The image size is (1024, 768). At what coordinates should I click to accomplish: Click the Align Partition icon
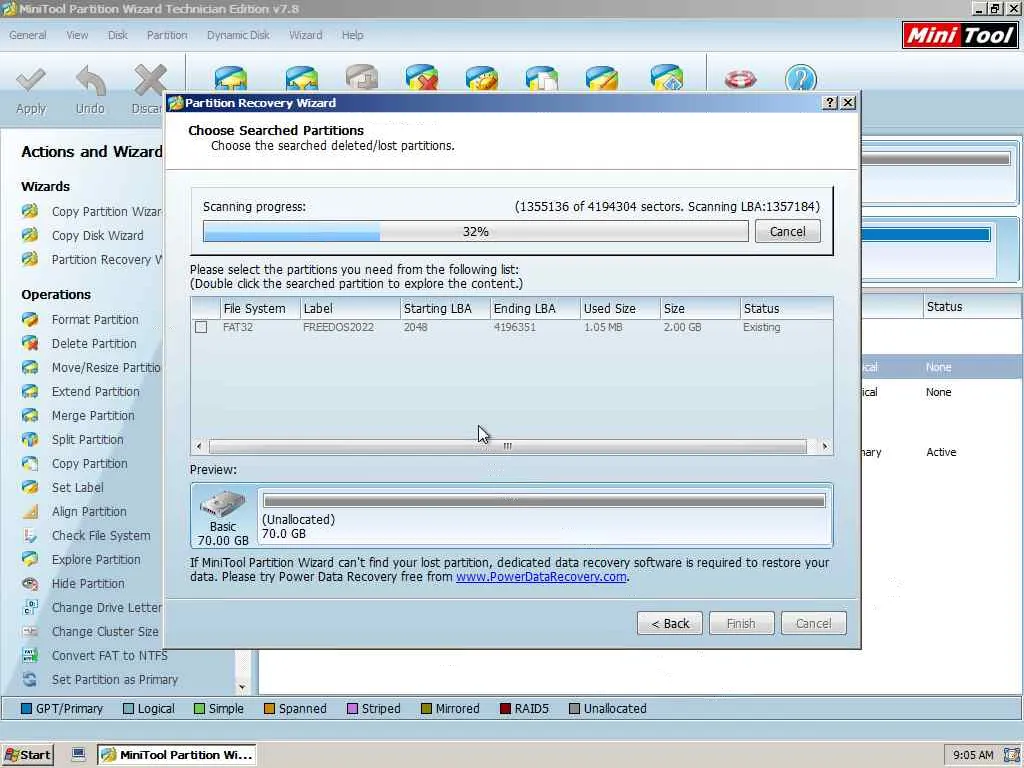(x=30, y=511)
